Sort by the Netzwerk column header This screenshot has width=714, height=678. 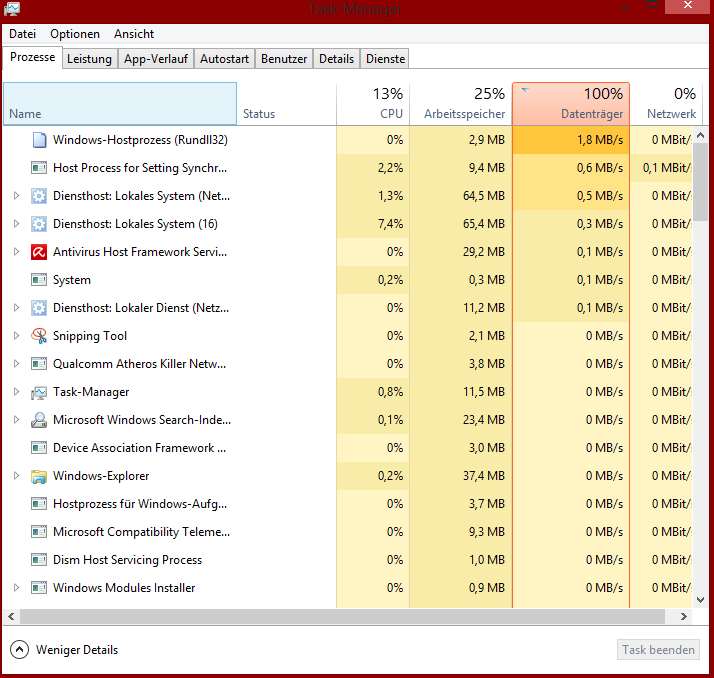667,104
